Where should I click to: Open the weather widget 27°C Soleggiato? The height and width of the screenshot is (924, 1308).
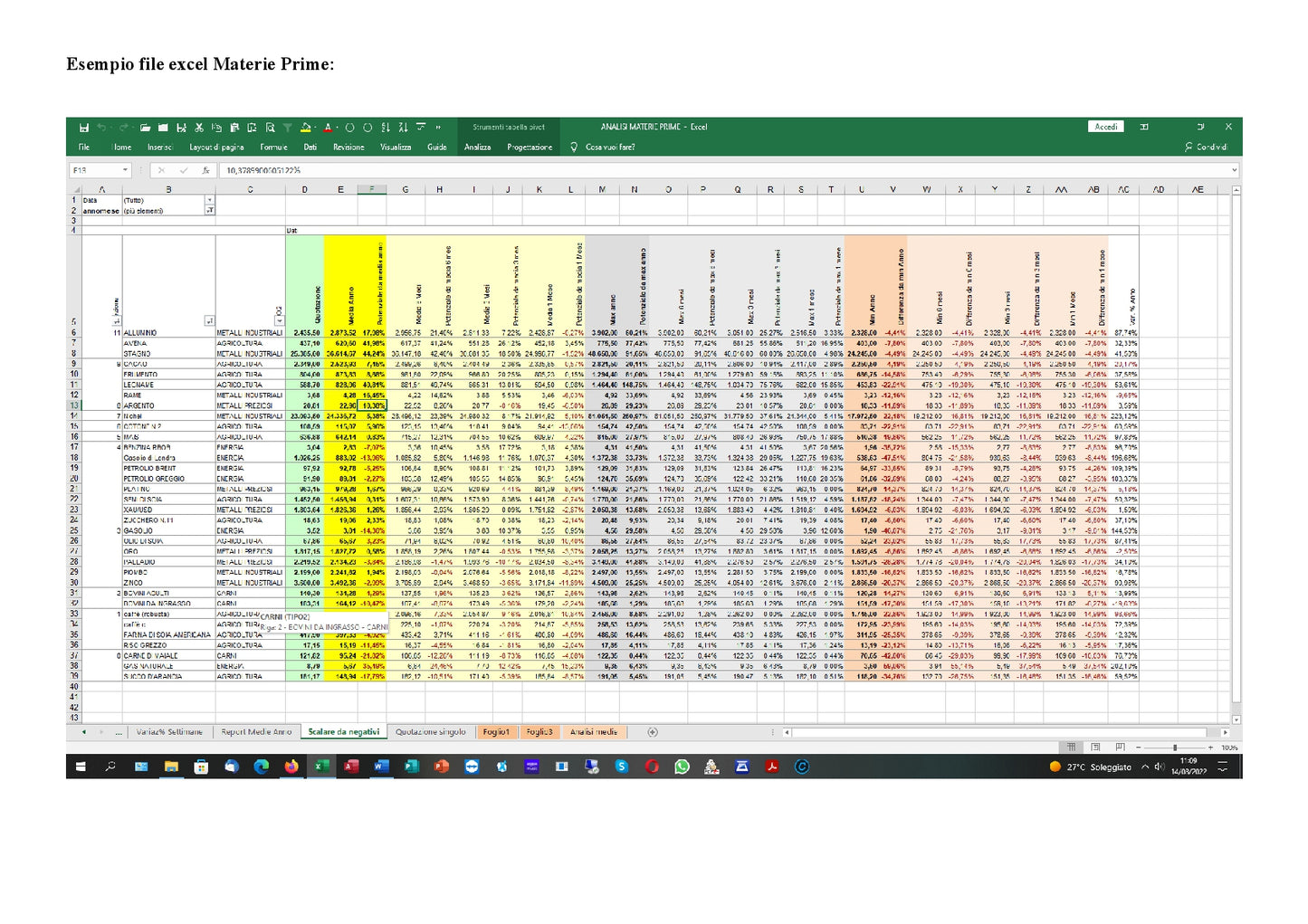click(1091, 767)
